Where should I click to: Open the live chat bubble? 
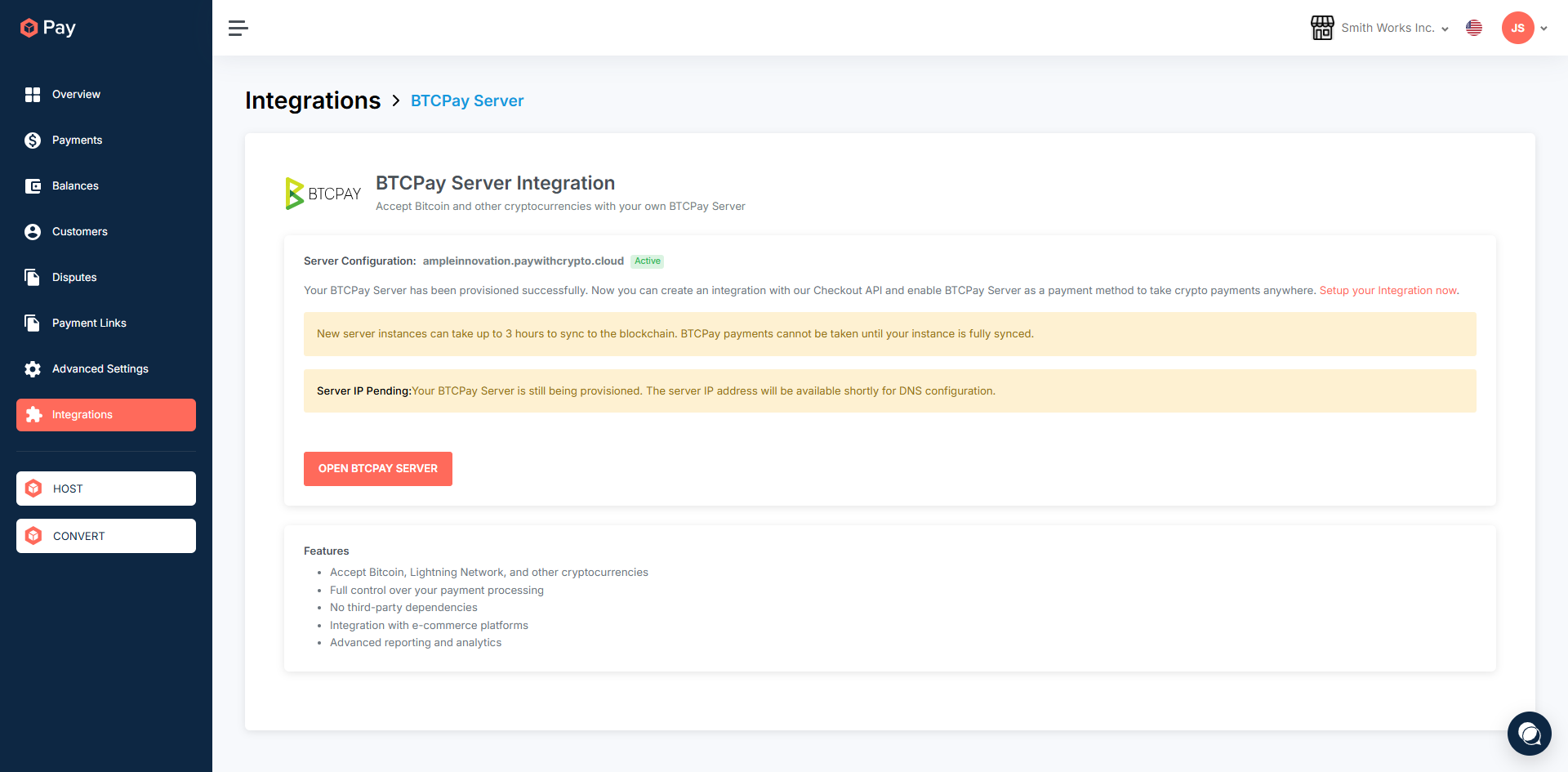(x=1529, y=734)
